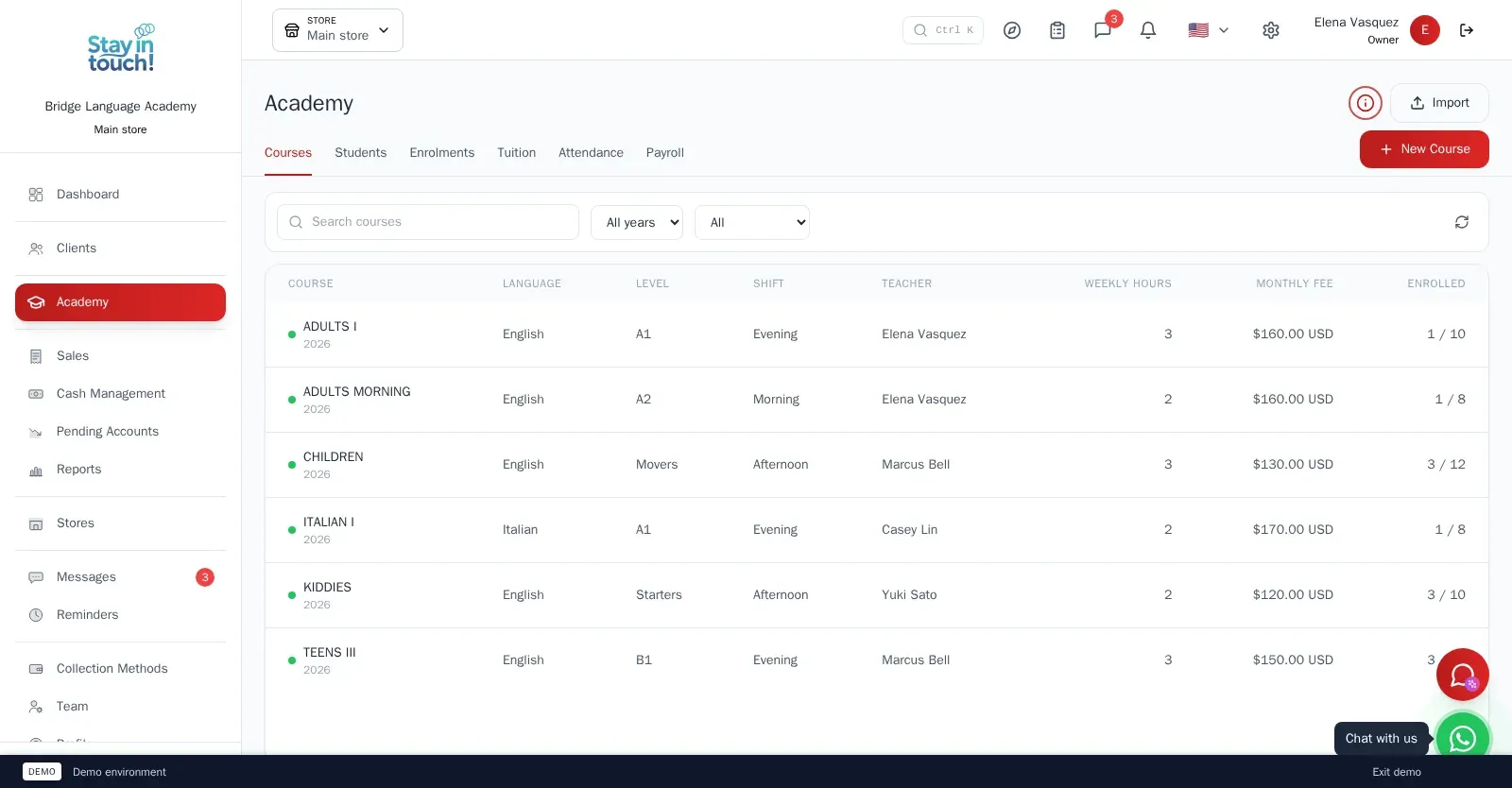Switch to the Enrolments tab
Screen dimensions: 1512x788
tap(441, 153)
